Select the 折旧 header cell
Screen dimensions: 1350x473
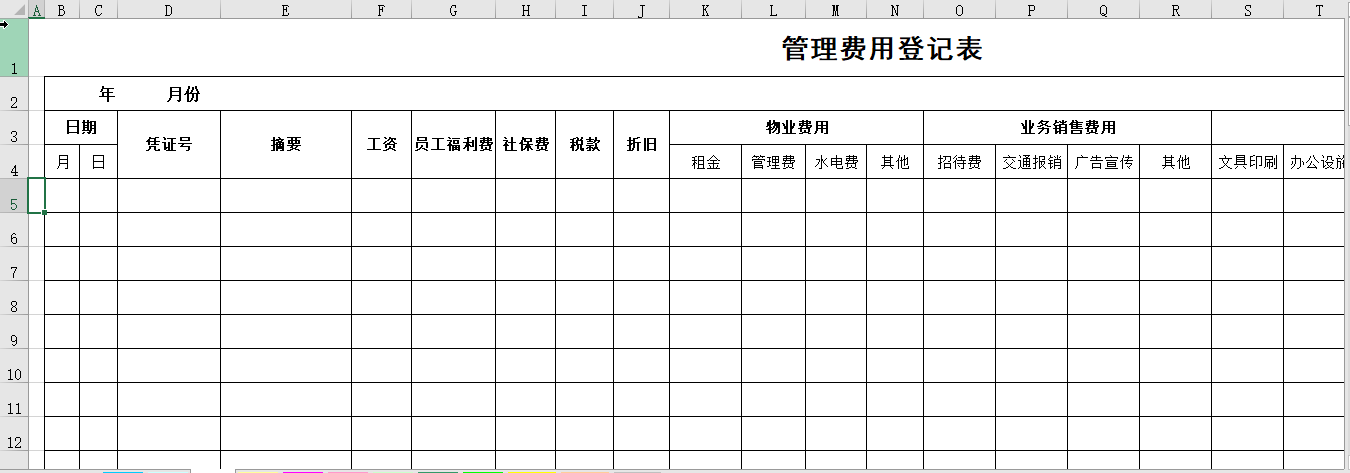641,144
